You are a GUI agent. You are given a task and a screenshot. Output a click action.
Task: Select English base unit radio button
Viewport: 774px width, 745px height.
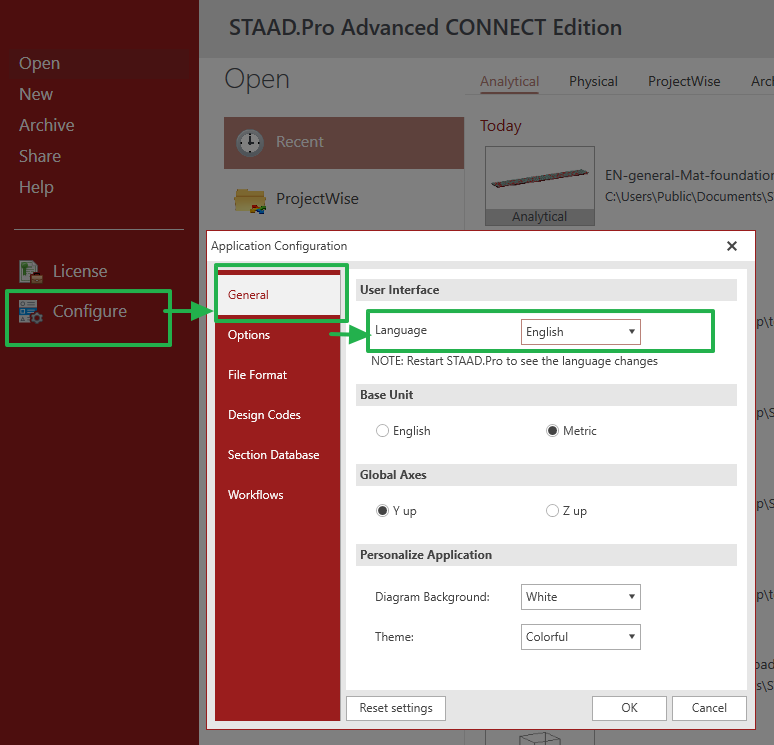coord(382,431)
